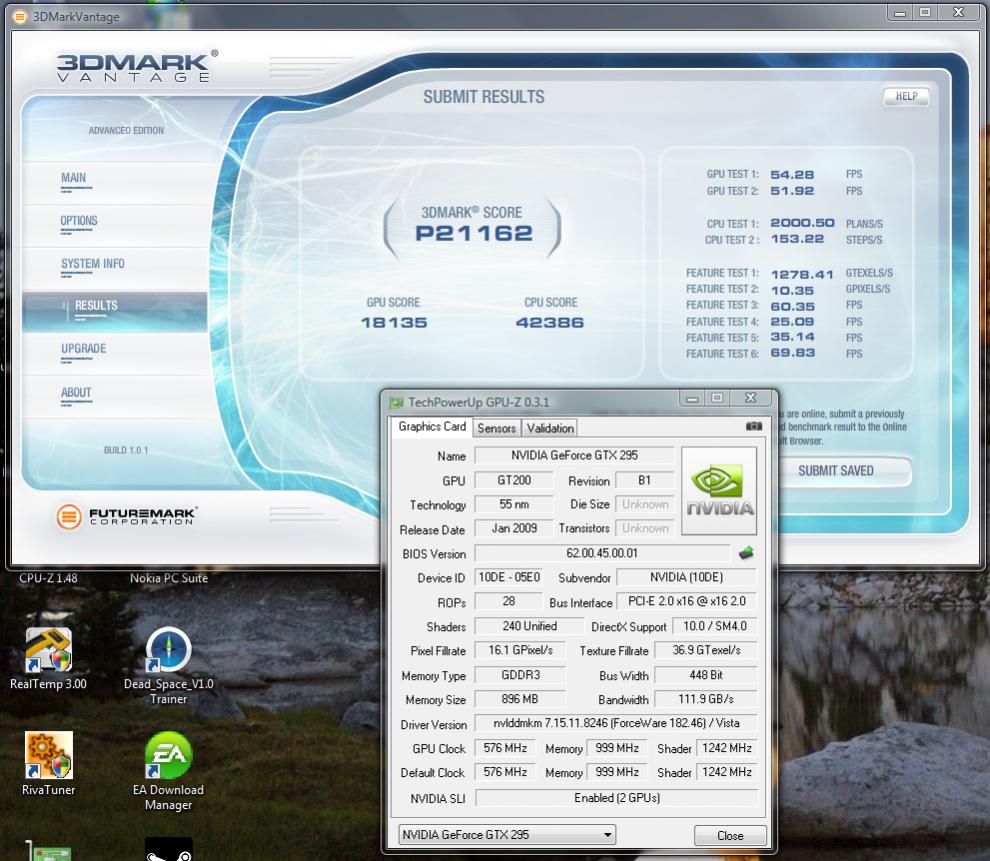990x861 pixels.
Task: Click the Memory Size field 896 MB
Action: click(x=520, y=699)
